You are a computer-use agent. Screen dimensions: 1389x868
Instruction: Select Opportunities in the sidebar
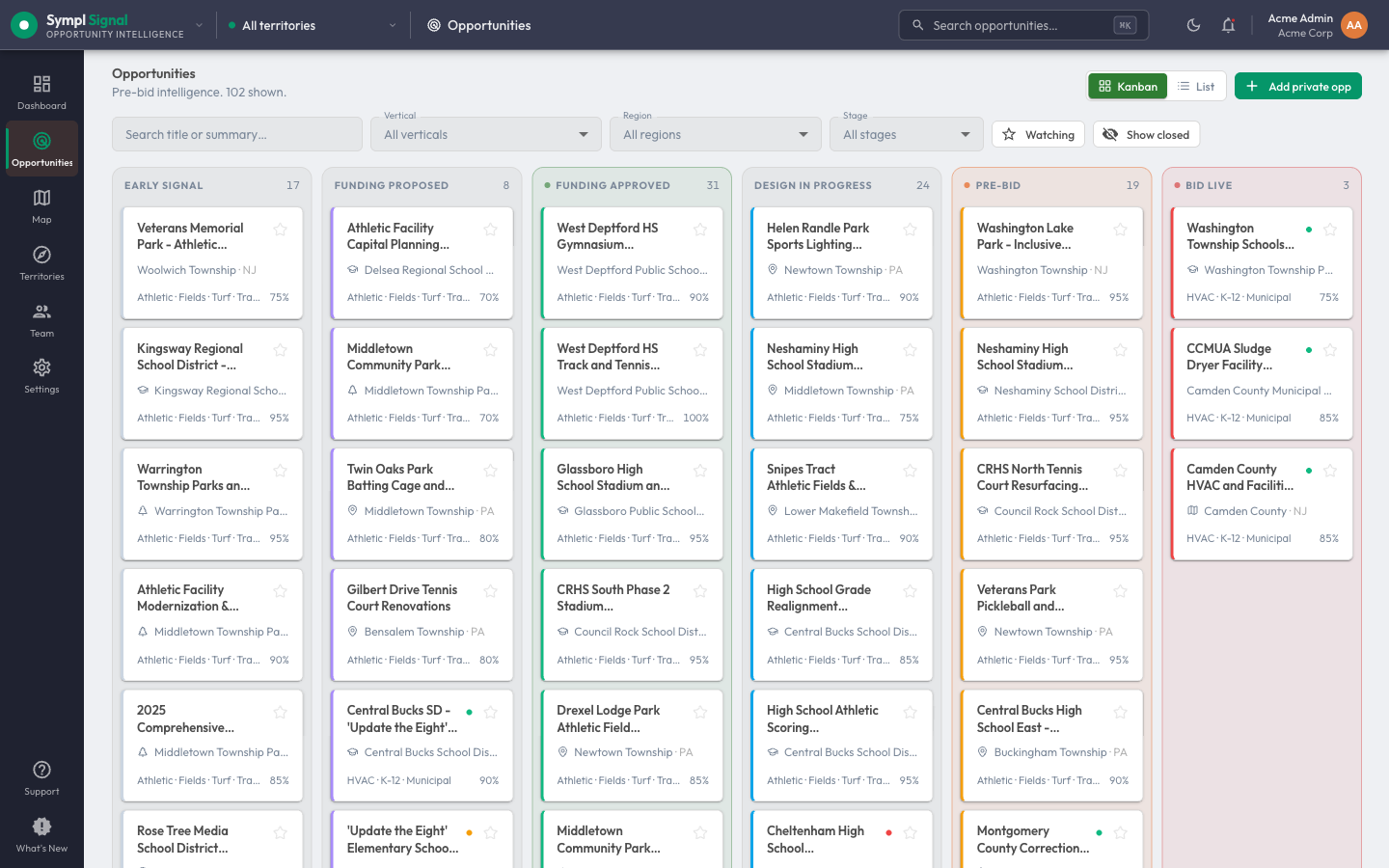point(41,149)
